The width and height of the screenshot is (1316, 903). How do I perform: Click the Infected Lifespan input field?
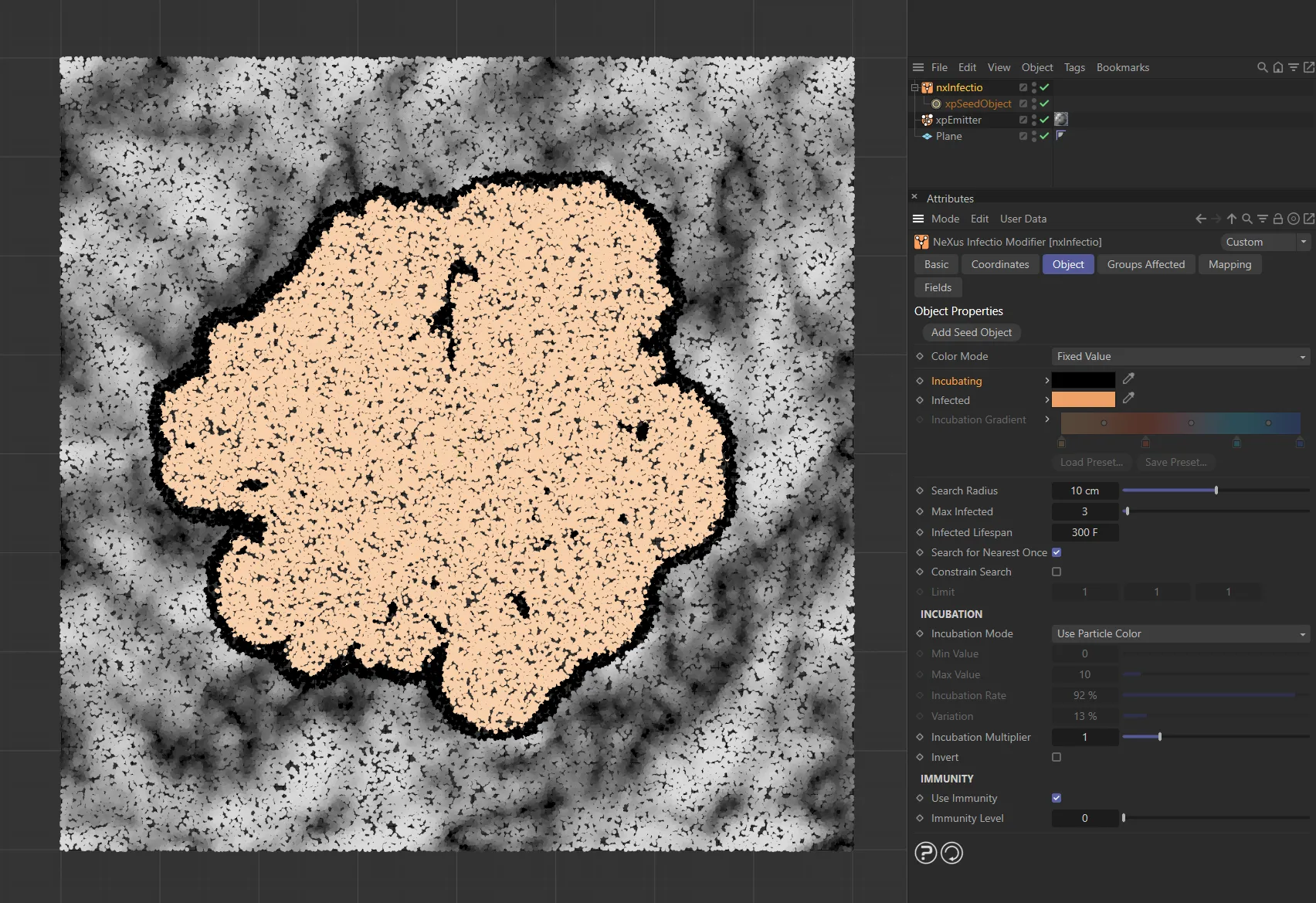tap(1084, 532)
